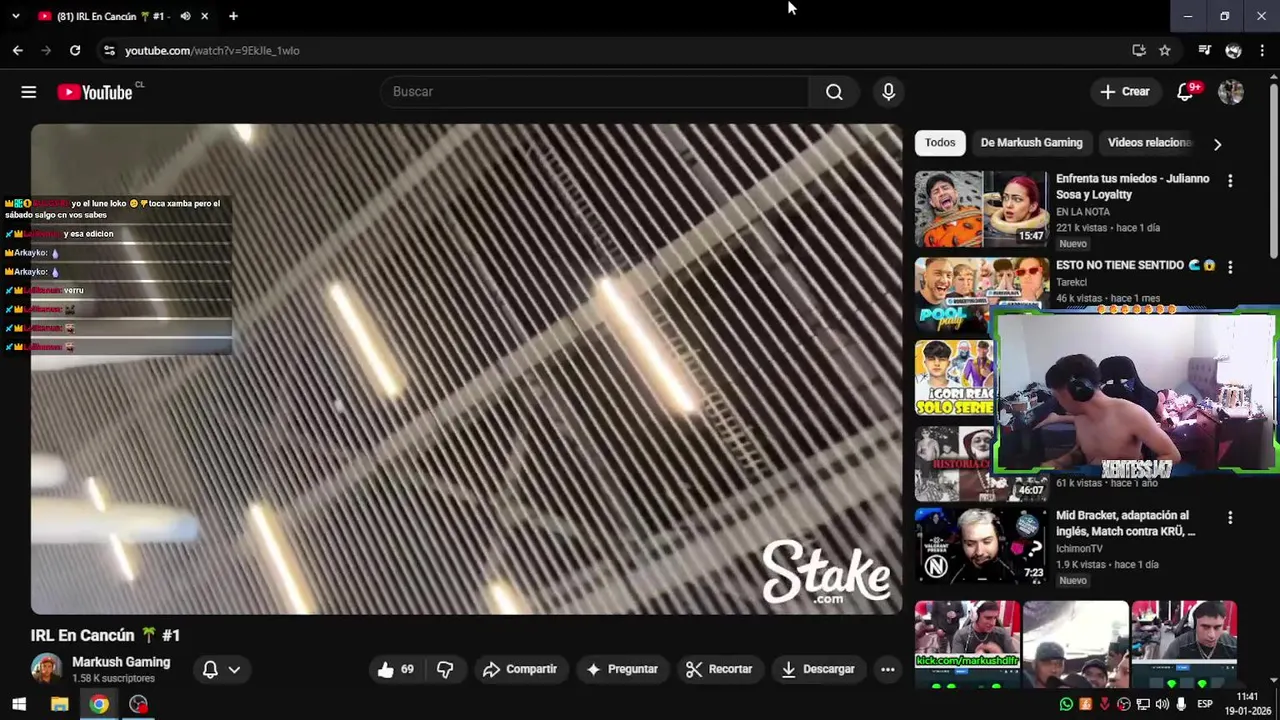
Task: Open the Windows Start menu
Action: point(18,704)
